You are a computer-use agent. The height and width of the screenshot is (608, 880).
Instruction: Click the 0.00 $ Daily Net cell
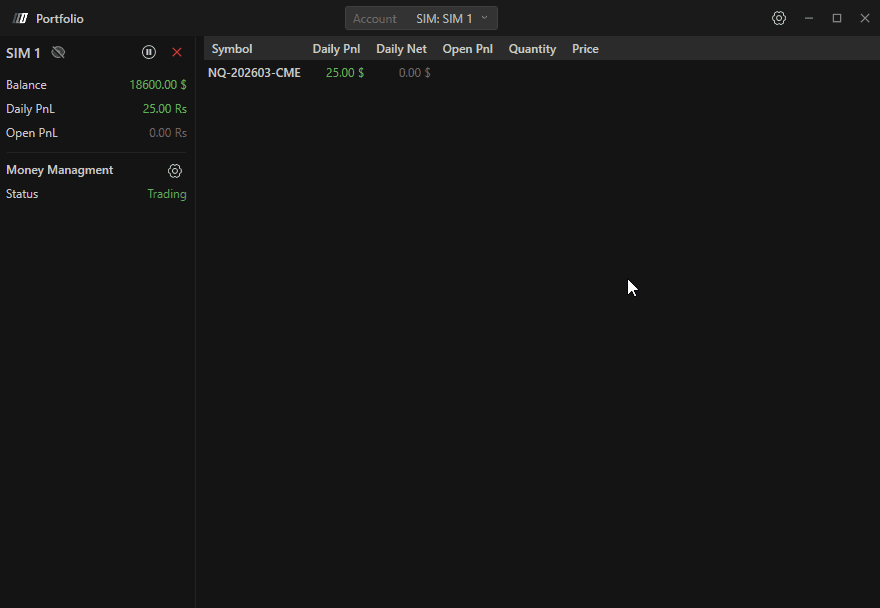pos(414,73)
